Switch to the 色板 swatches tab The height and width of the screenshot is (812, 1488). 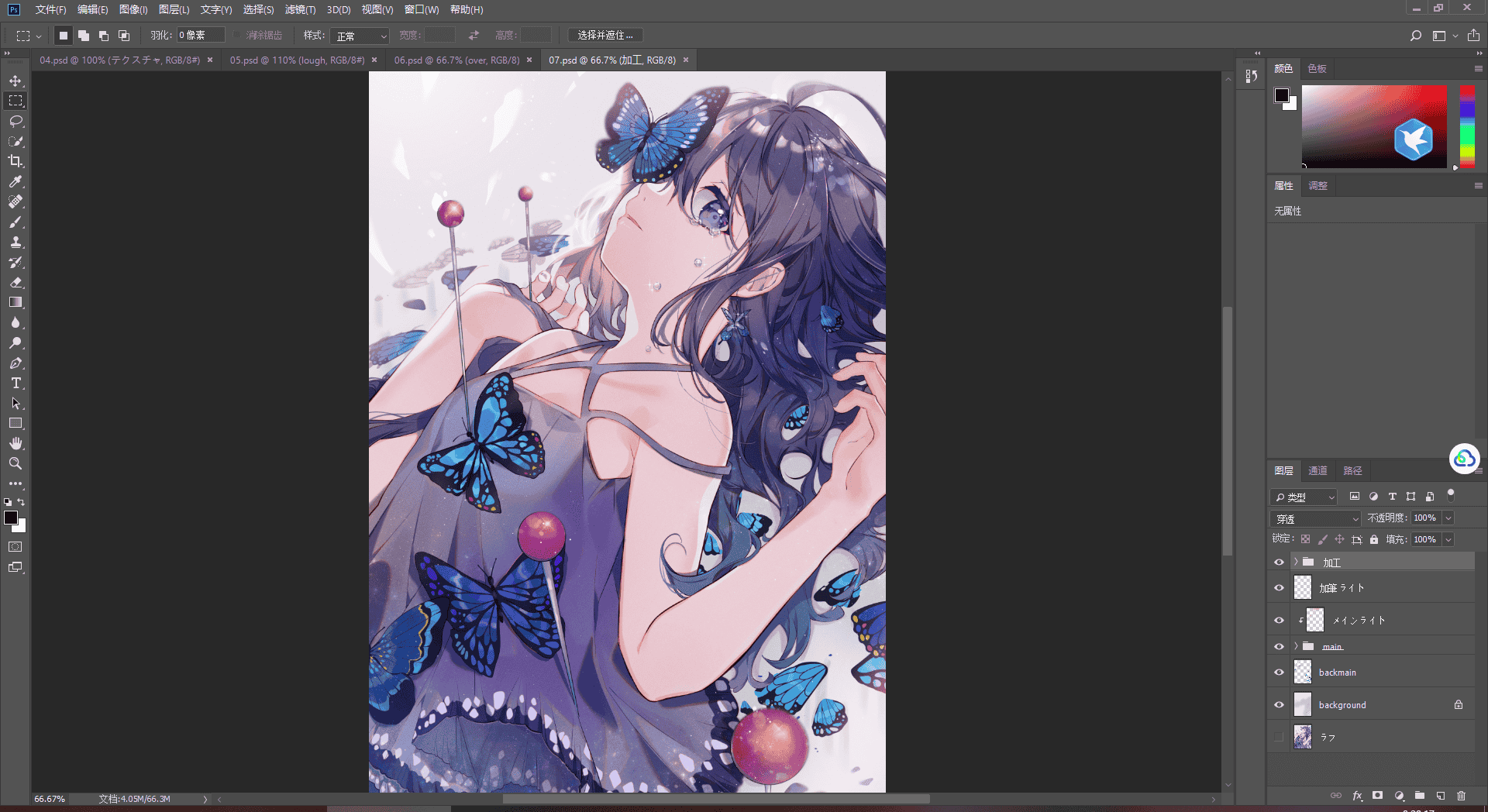(x=1317, y=68)
